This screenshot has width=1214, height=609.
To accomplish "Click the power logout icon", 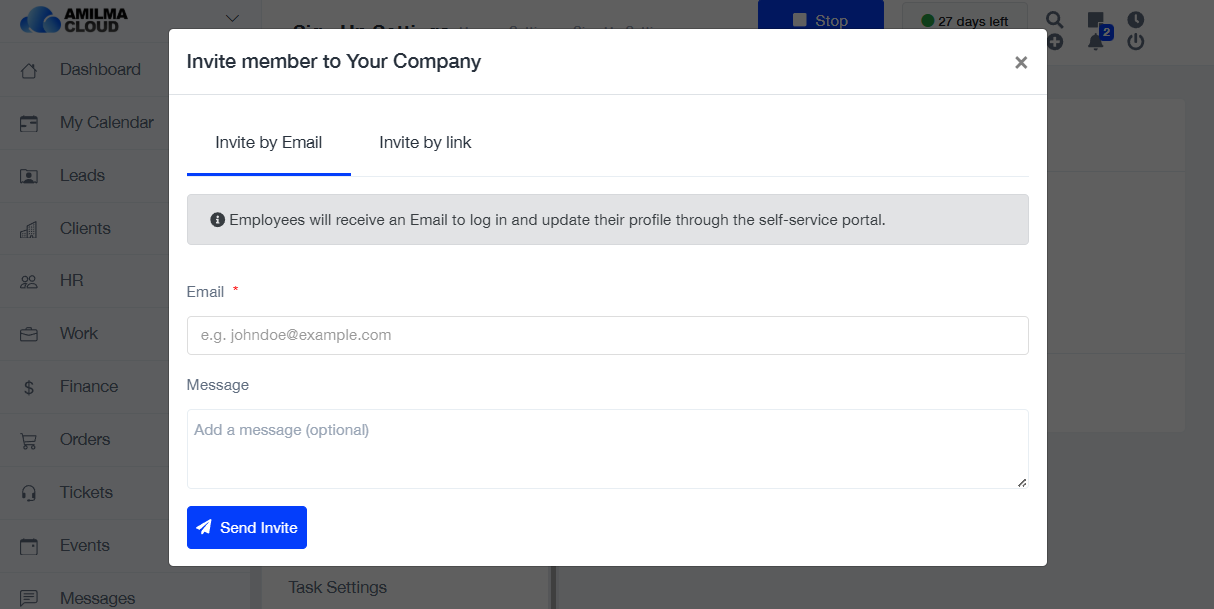I will (x=1135, y=42).
